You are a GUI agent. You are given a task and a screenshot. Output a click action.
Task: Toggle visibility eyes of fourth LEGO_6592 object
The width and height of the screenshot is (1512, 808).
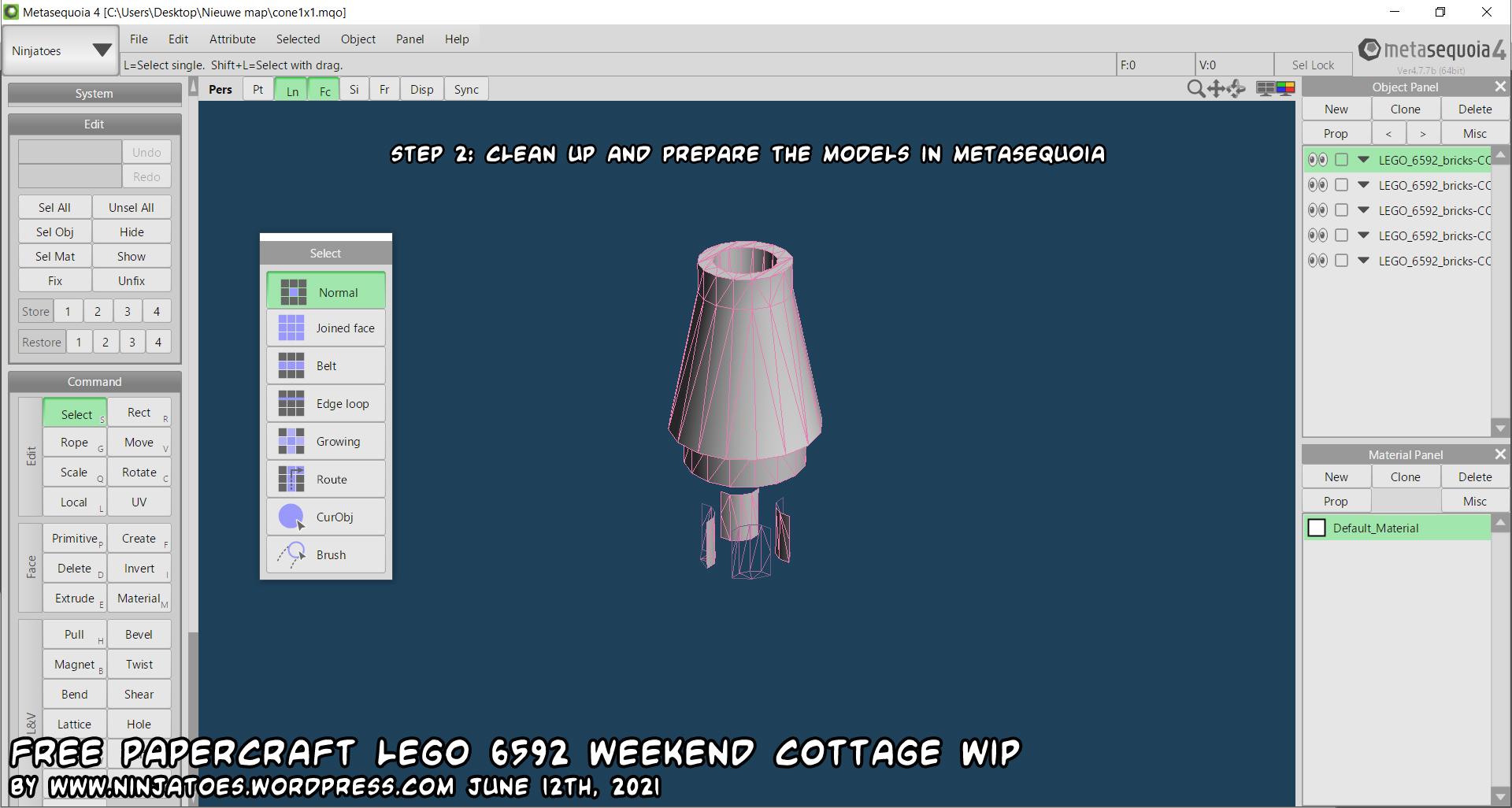click(x=1317, y=235)
